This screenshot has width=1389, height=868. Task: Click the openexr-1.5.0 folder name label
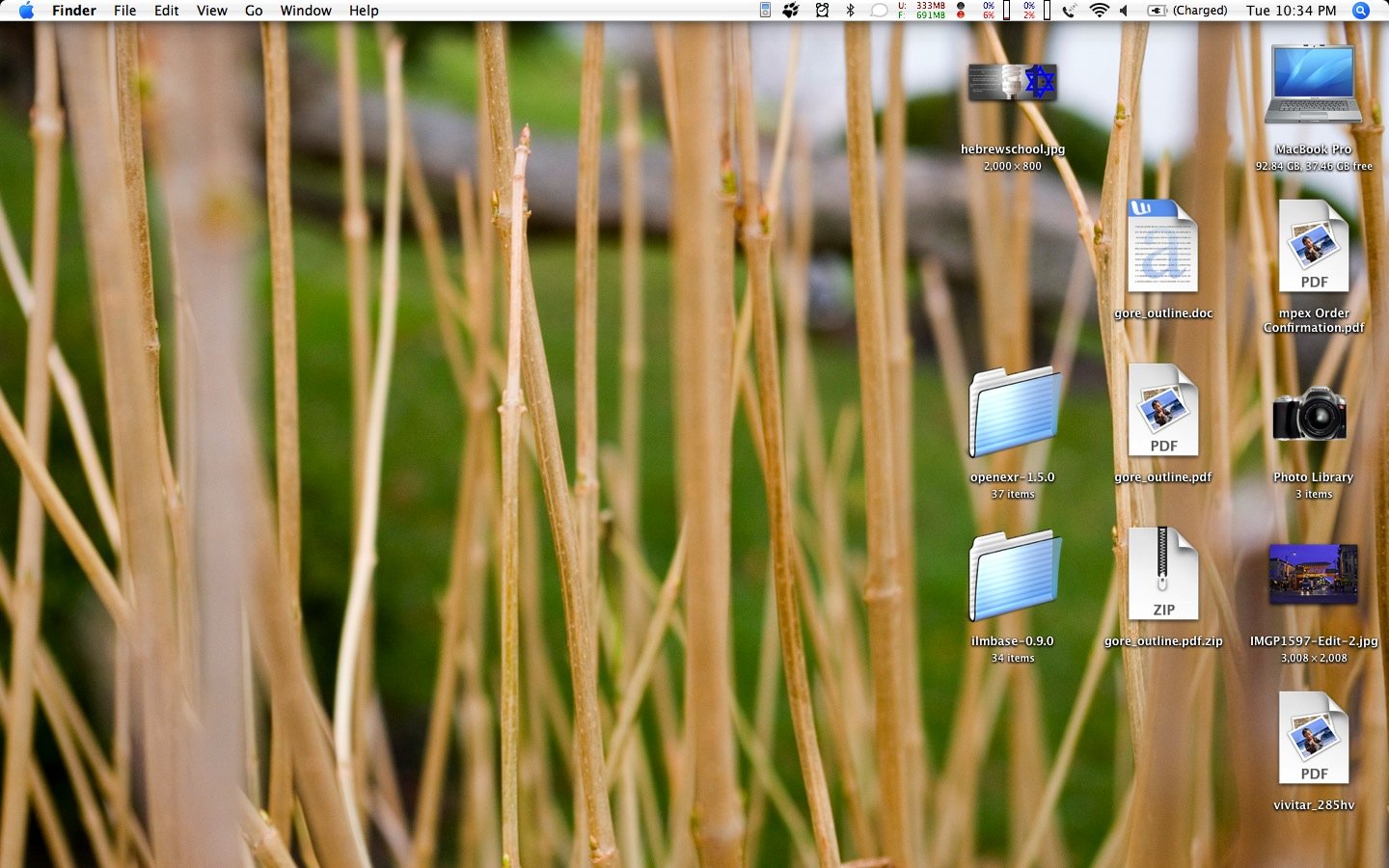point(1013,477)
